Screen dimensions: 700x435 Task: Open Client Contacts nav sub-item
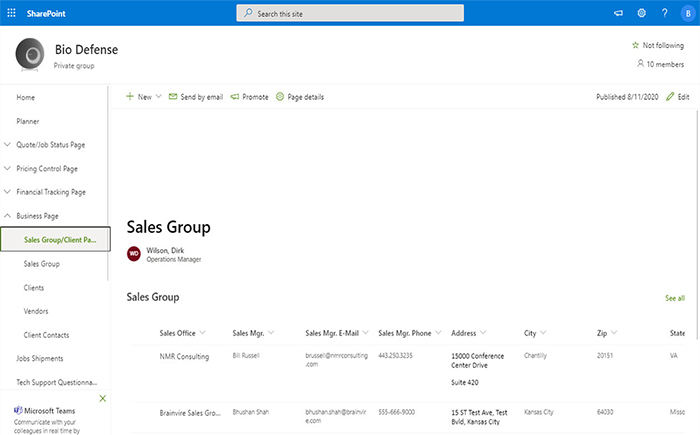tap(46, 335)
